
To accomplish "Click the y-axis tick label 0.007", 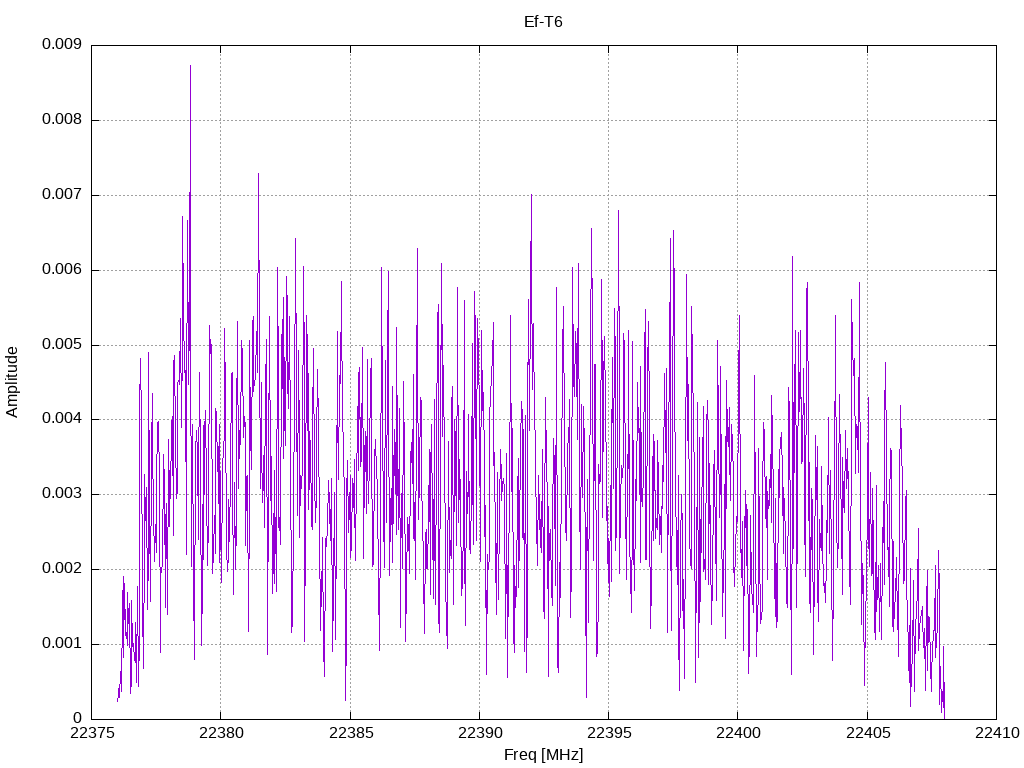I will [x=62, y=194].
